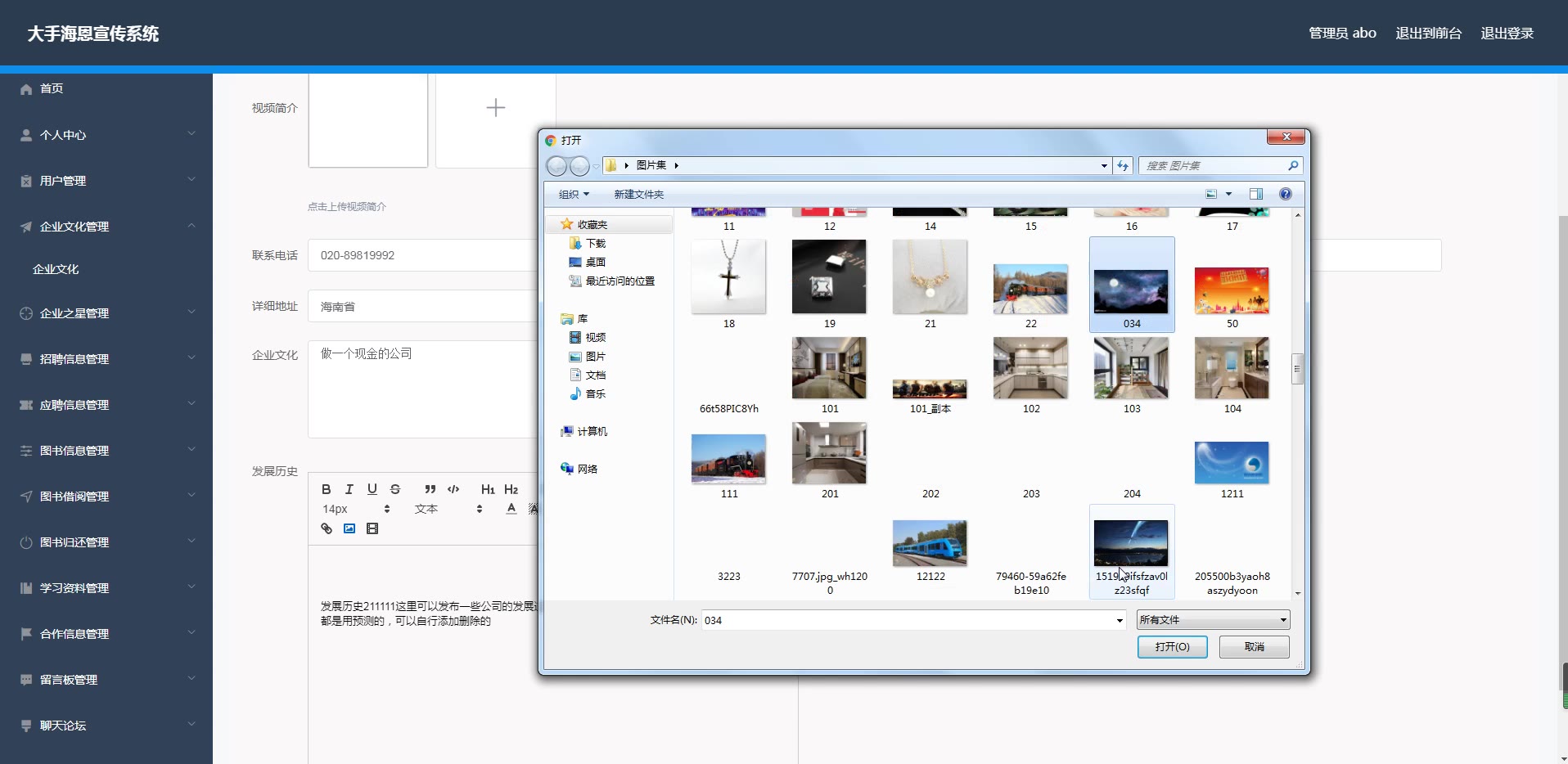Toggle underline formatting in the editor
The width and height of the screenshot is (1568, 764).
tap(372, 489)
